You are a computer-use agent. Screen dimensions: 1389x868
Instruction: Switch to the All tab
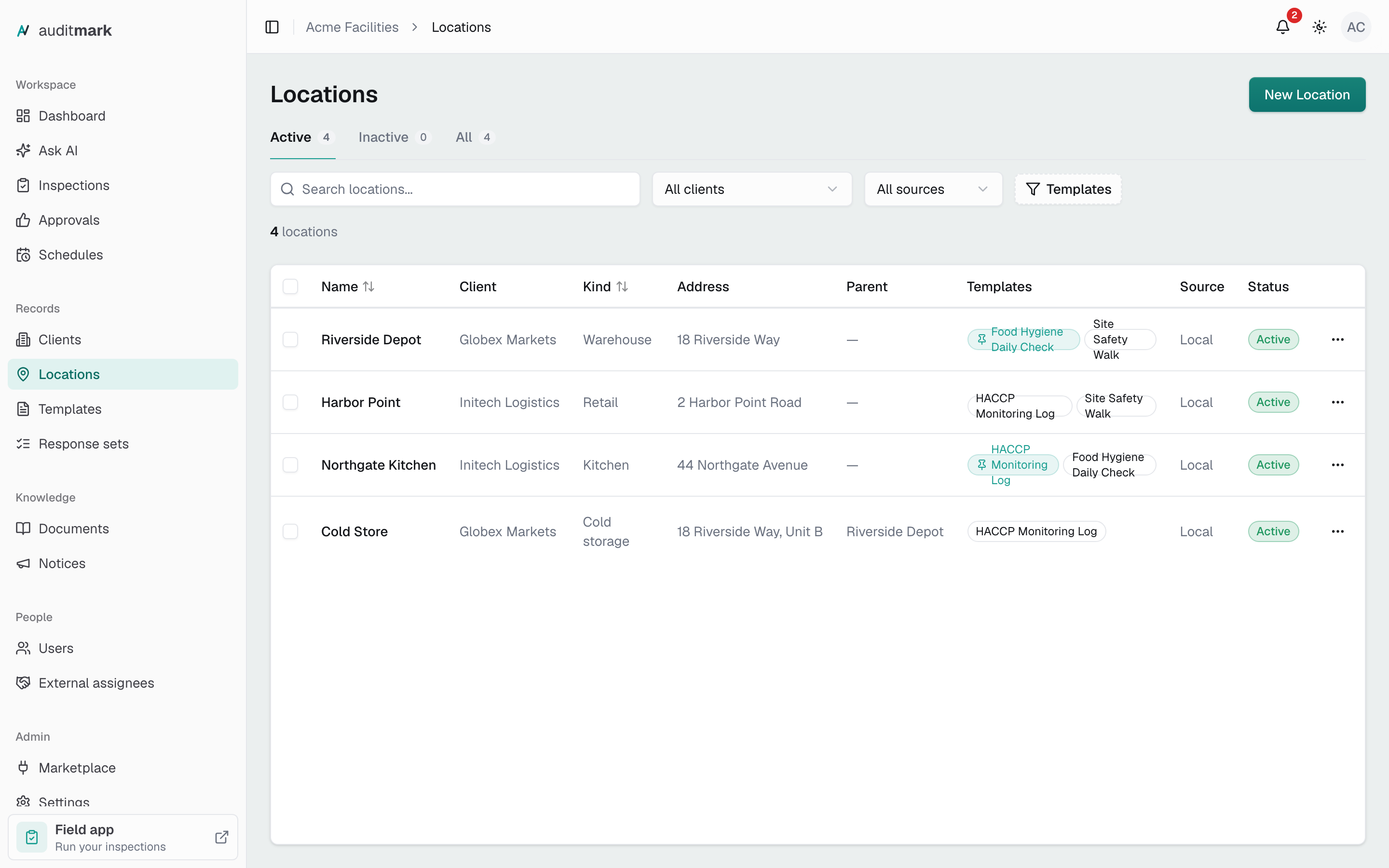[x=475, y=137]
